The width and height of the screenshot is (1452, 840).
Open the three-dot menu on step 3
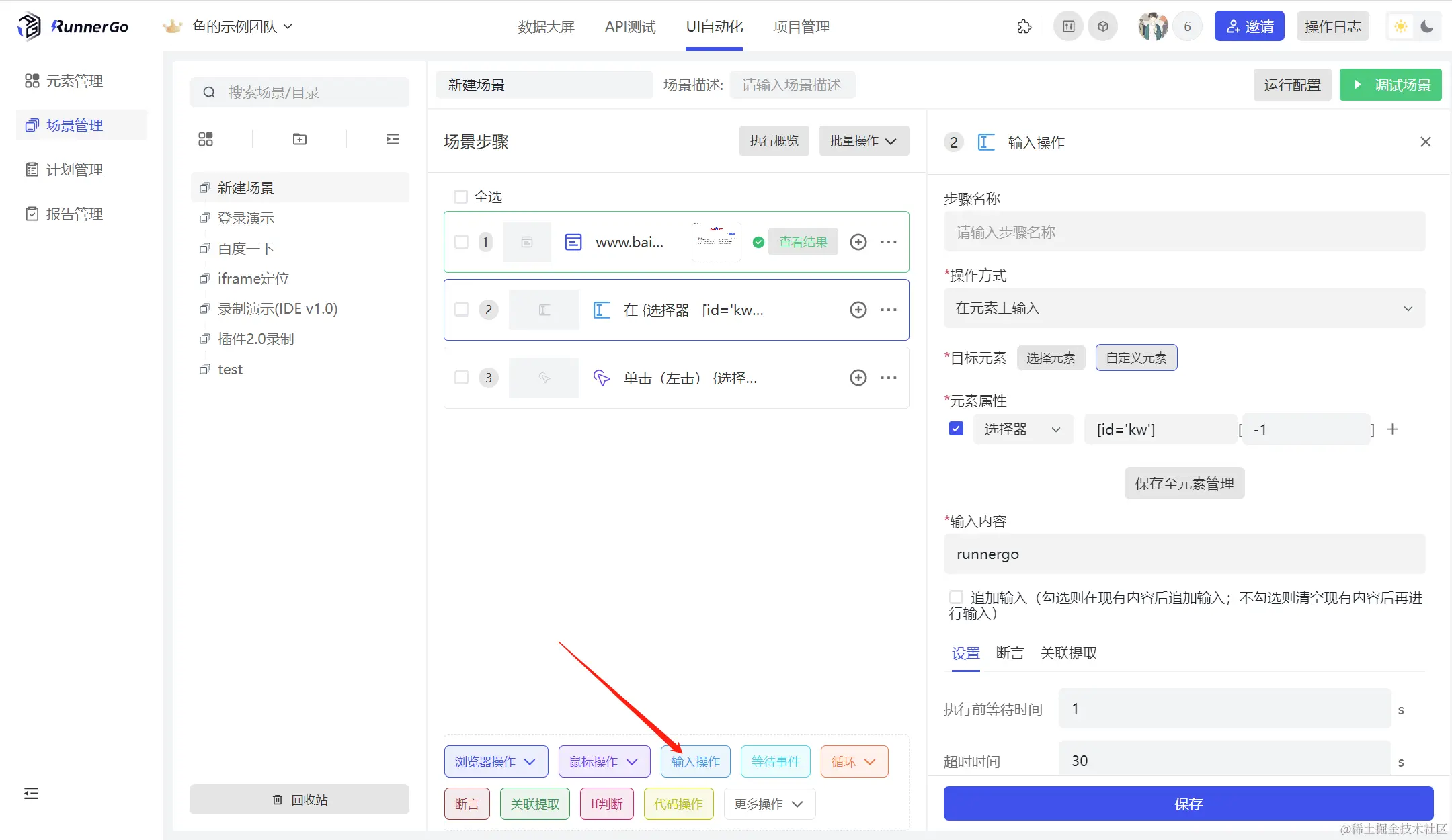(889, 378)
